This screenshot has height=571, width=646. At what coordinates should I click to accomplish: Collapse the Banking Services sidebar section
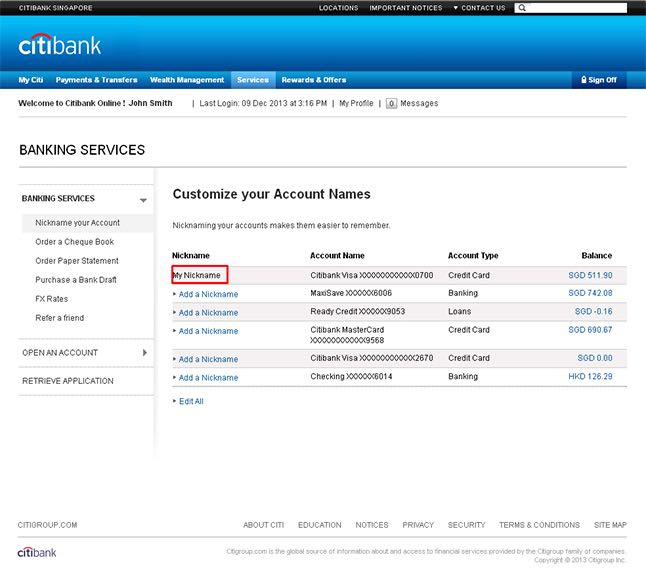tap(143, 199)
